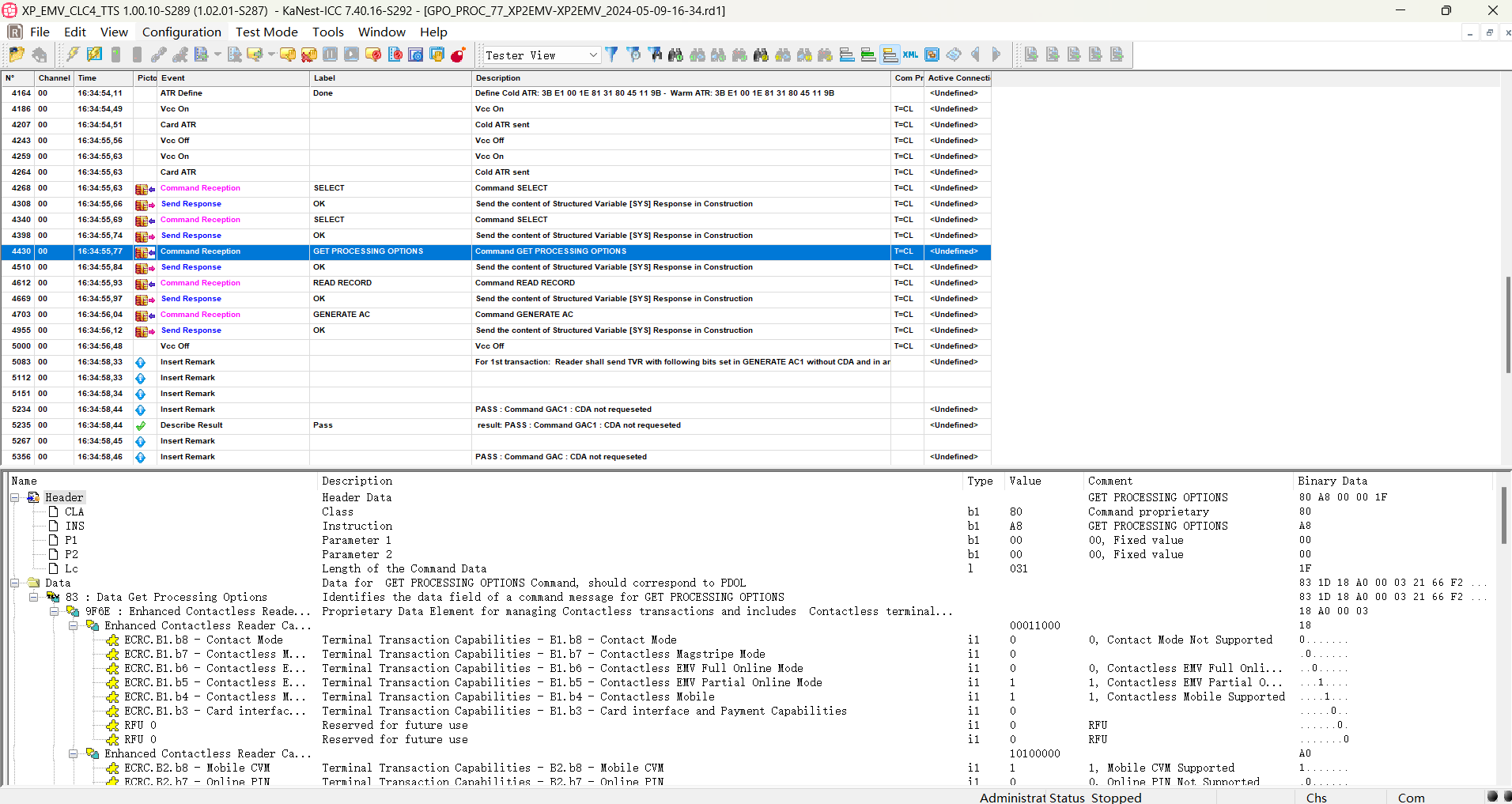
Task: Collapse the Header tree node
Action: (15, 497)
